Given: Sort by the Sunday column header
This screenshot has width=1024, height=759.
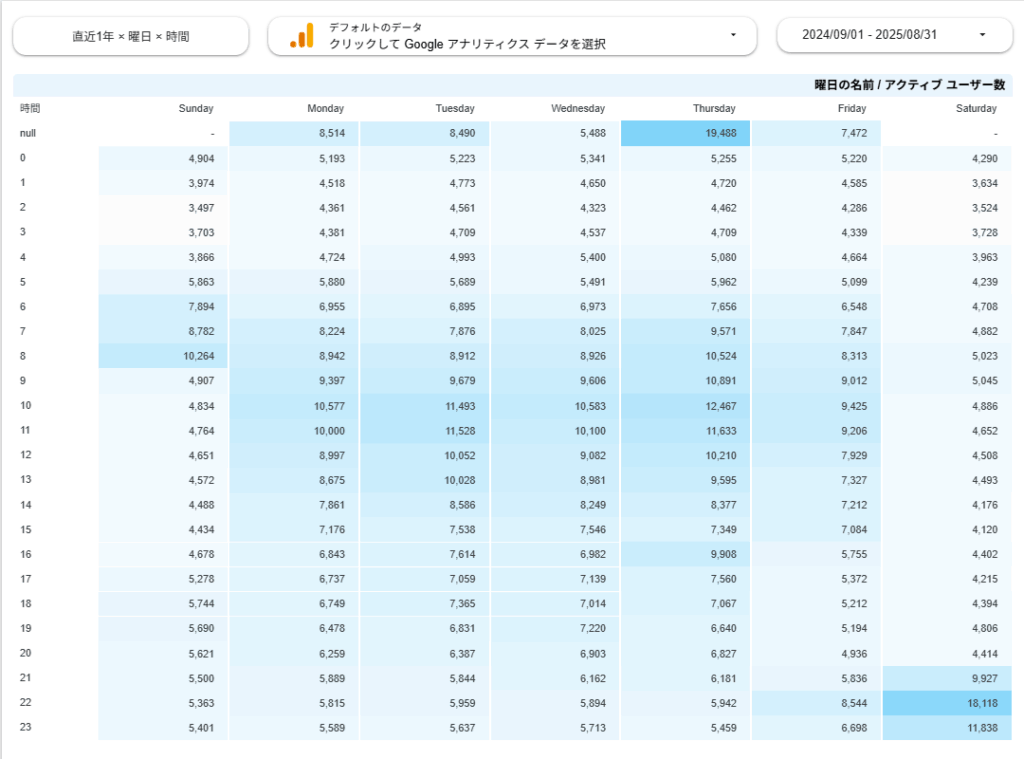Looking at the screenshot, I should (196, 108).
